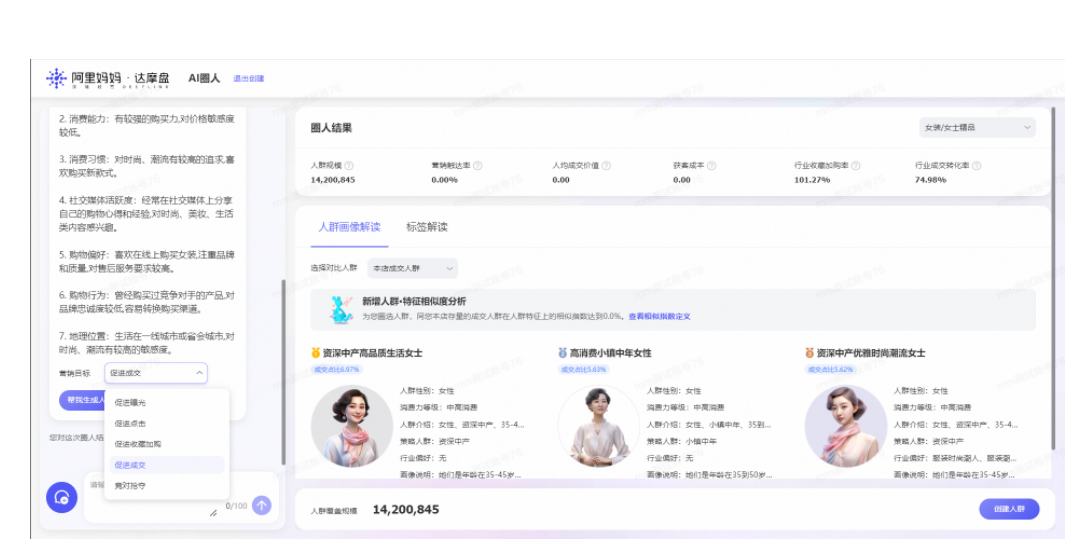Click avatar of 资深中产优雅时尚潮流女士
This screenshot has height=551, width=1090.
click(845, 426)
